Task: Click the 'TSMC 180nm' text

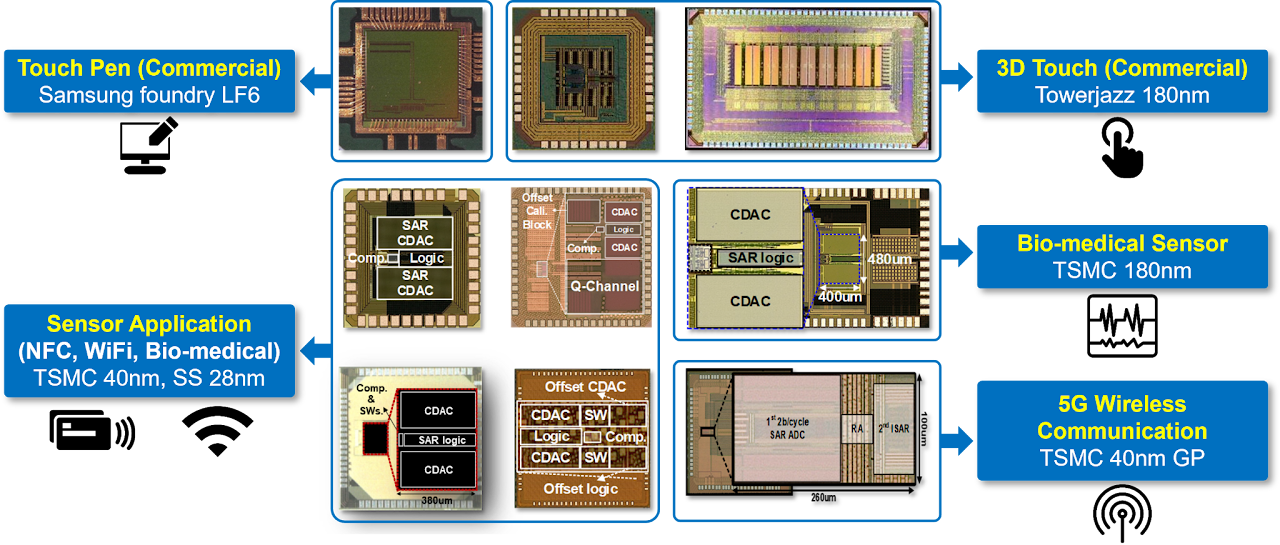Action: [1122, 270]
